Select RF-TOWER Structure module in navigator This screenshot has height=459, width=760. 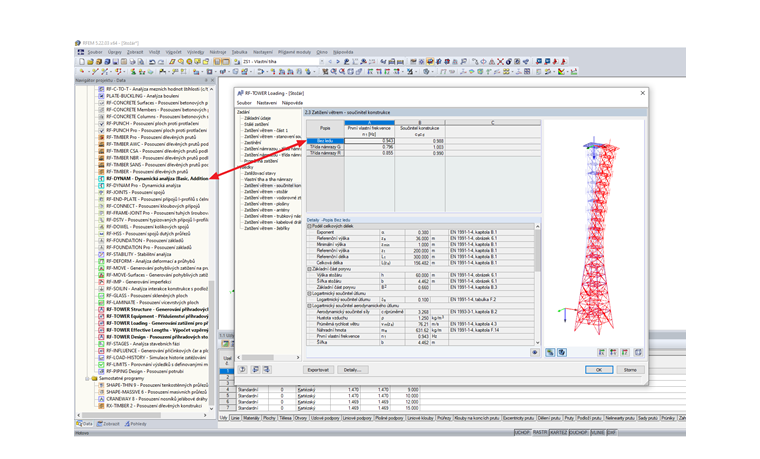157,309
